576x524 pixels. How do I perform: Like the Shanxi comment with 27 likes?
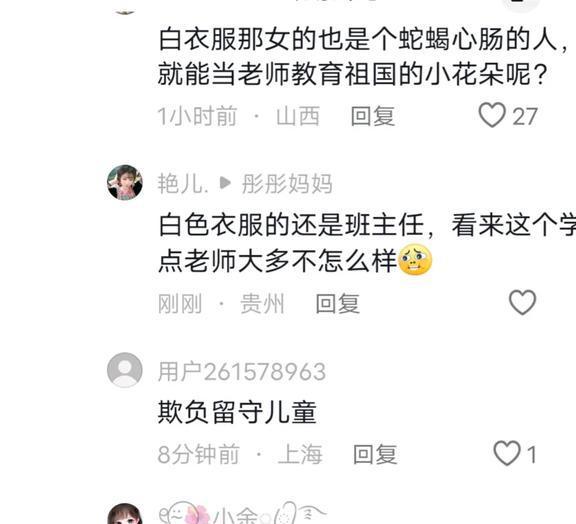coord(492,115)
